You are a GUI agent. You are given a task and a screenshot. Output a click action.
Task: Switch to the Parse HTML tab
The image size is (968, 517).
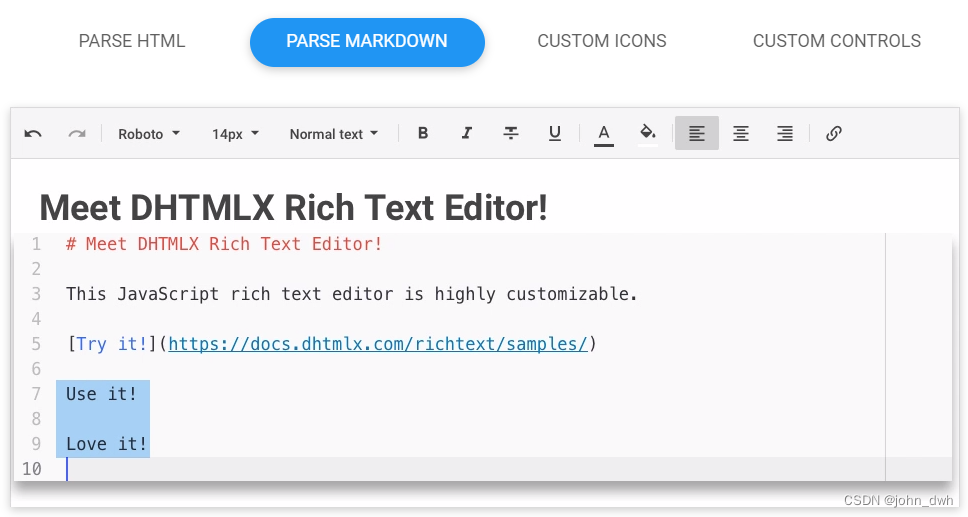(x=131, y=41)
